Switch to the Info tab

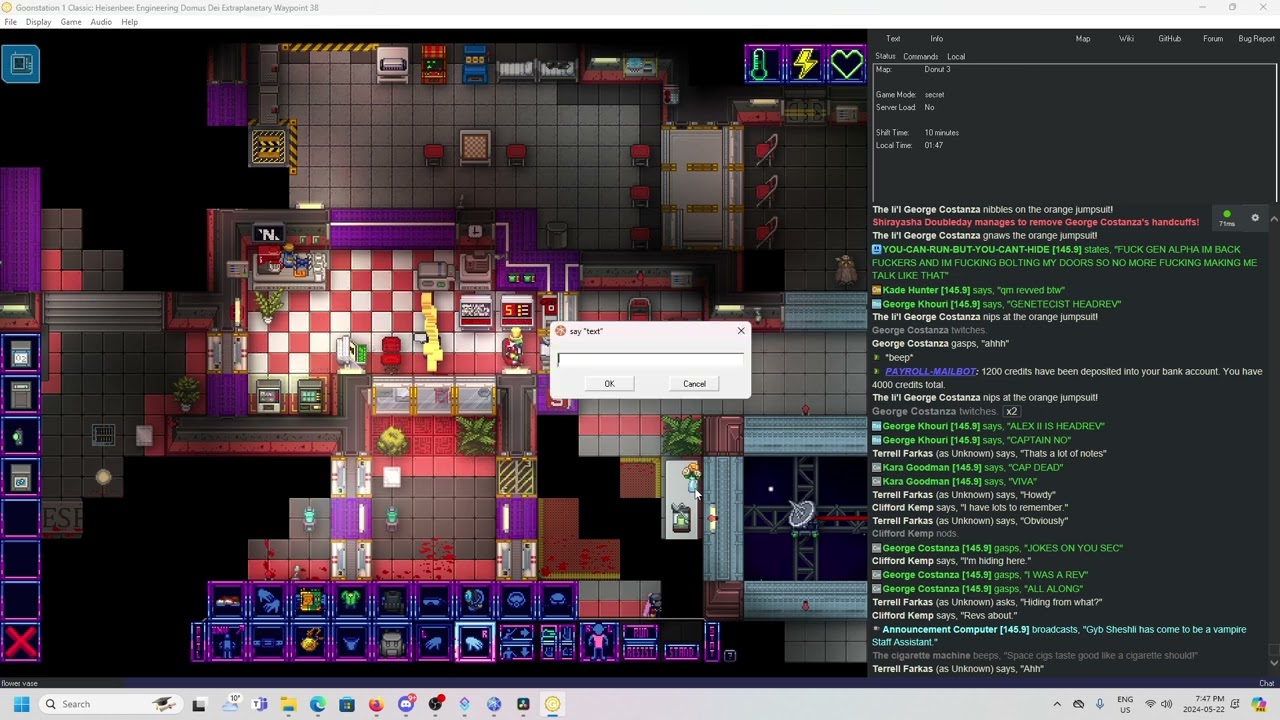click(x=936, y=39)
